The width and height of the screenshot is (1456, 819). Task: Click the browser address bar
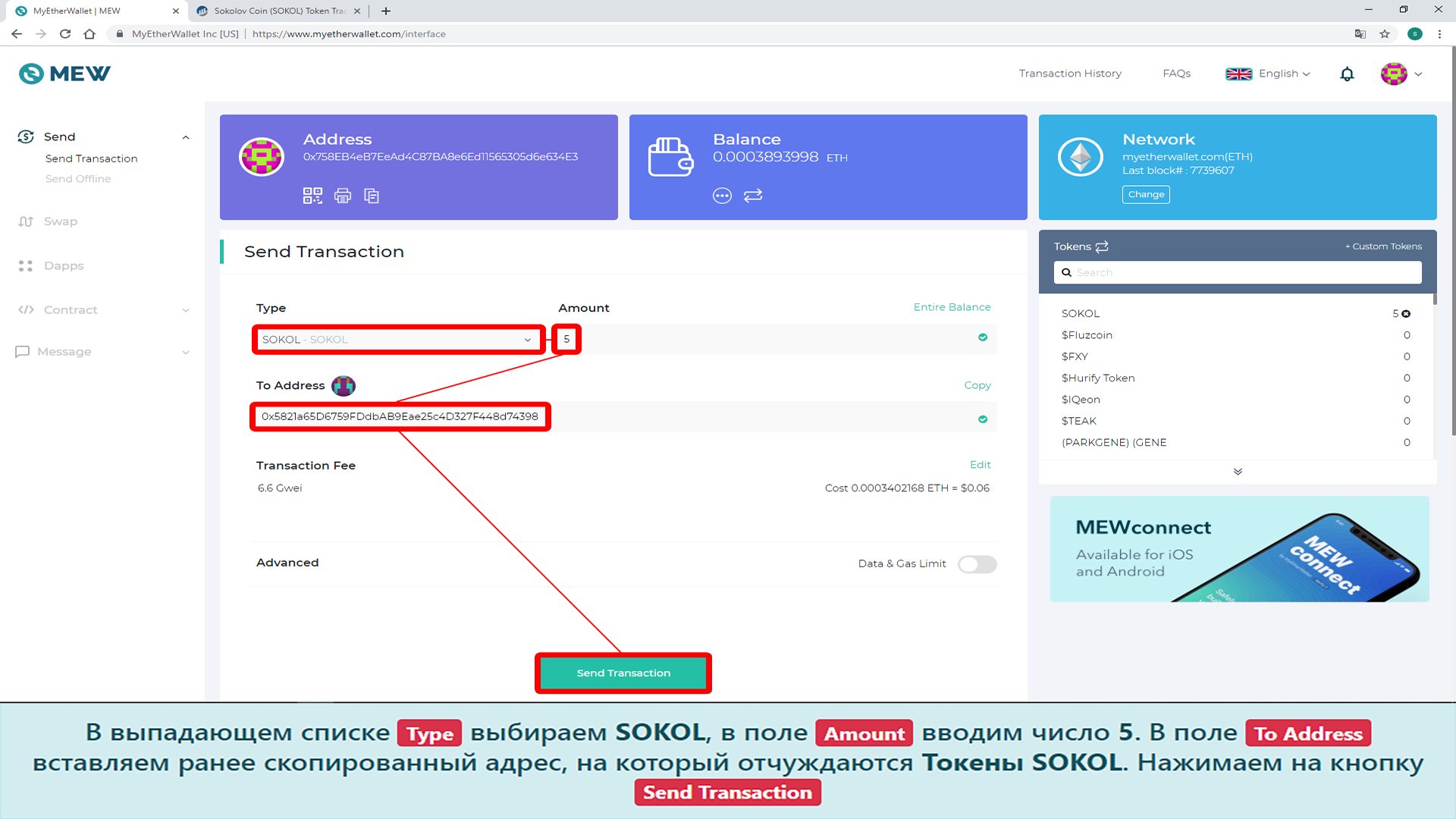pos(728,34)
